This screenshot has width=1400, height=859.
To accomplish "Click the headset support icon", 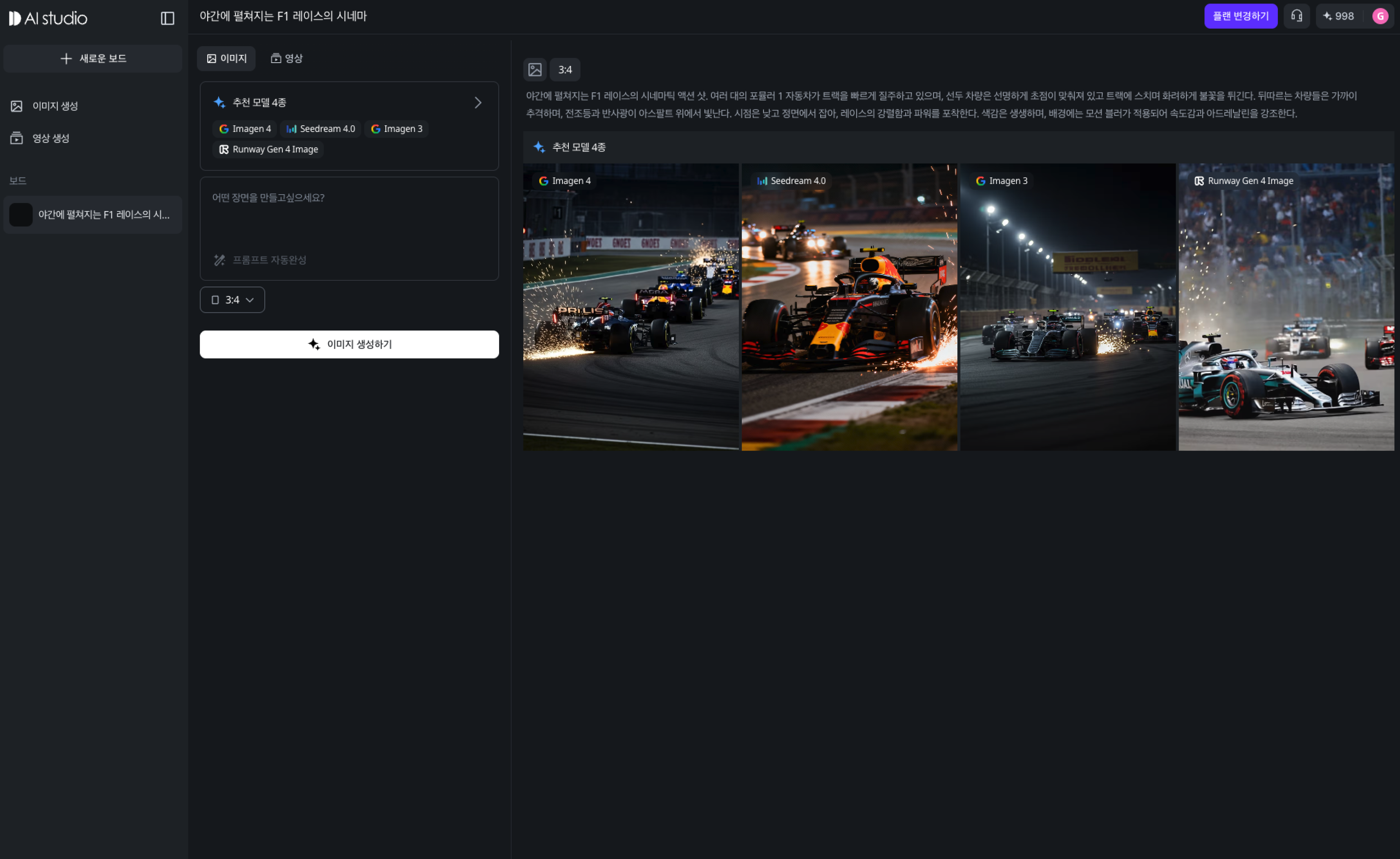I will 1296,16.
